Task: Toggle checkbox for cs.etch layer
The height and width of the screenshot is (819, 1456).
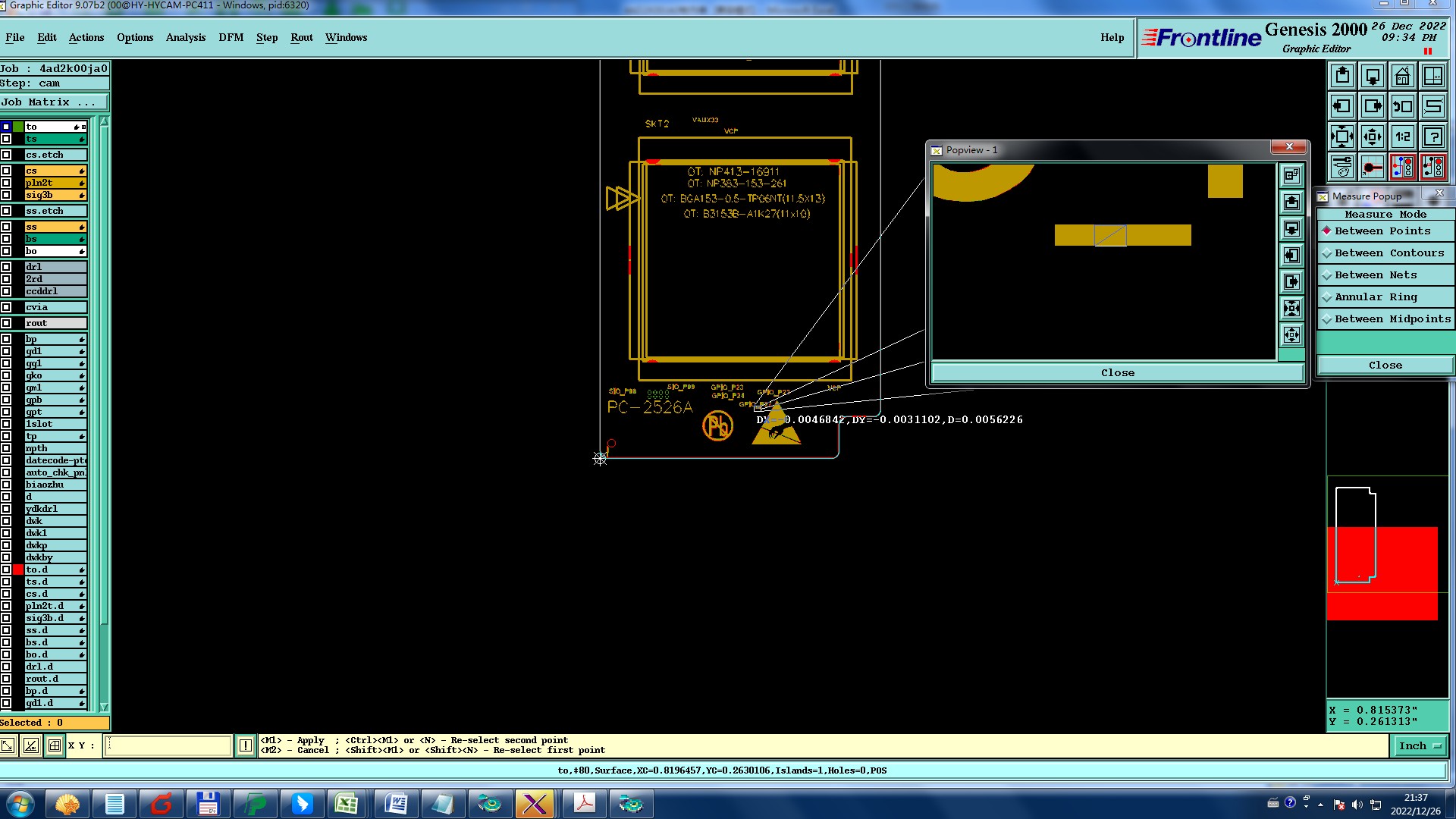Action: point(6,155)
